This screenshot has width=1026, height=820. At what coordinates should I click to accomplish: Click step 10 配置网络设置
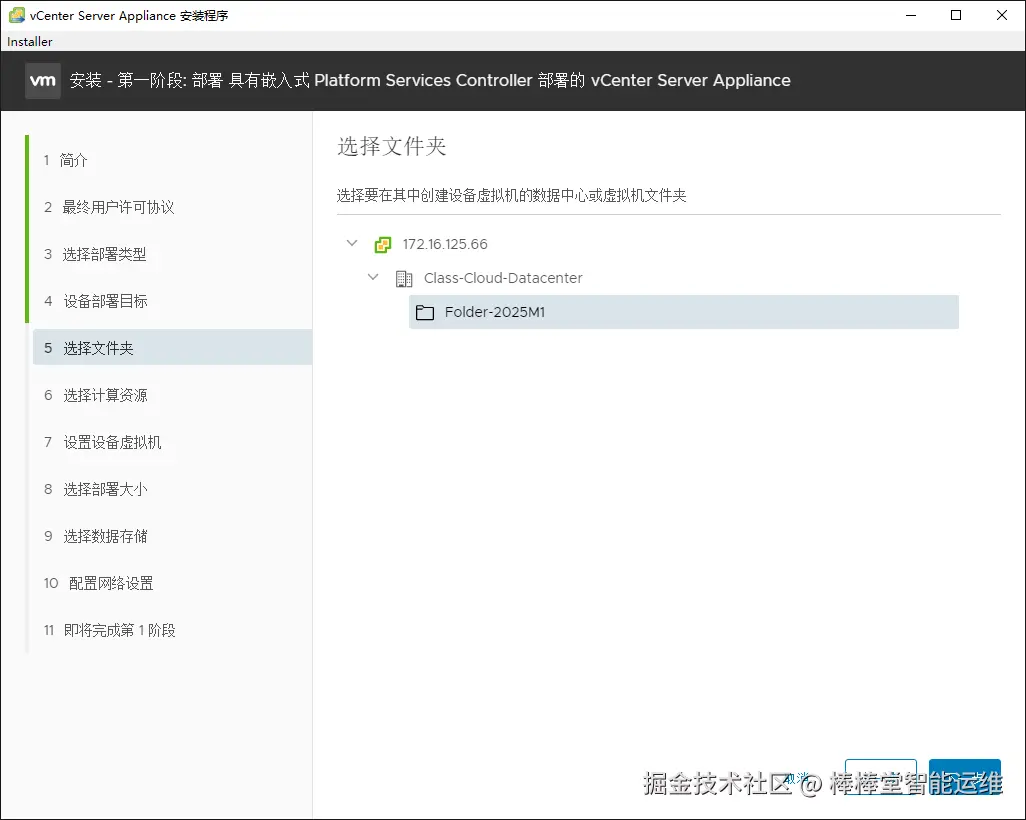(x=98, y=584)
